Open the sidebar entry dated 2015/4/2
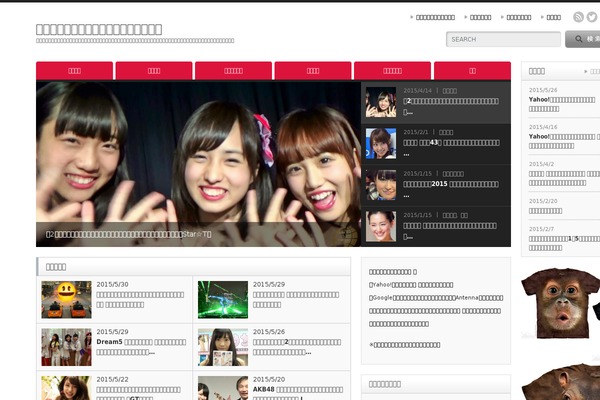 564,178
